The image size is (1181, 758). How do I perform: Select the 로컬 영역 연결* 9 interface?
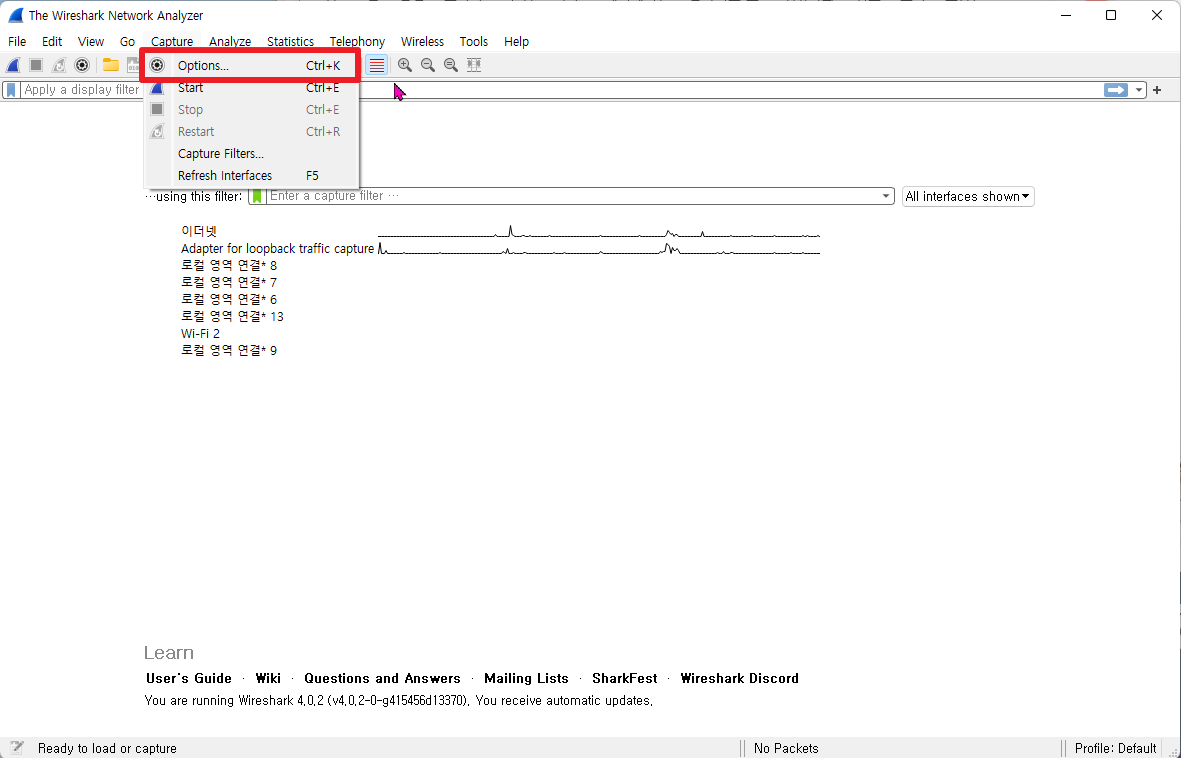click(x=229, y=350)
